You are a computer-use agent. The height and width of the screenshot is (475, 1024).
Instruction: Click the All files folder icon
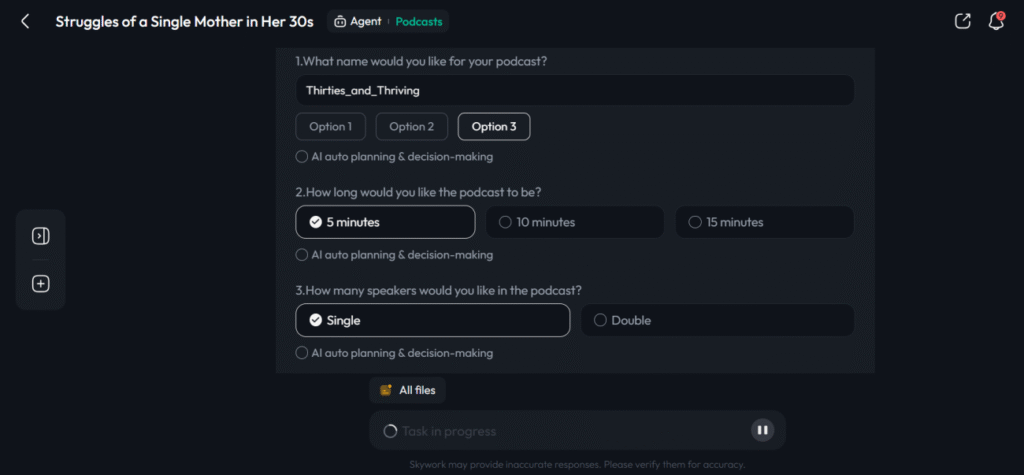pos(386,390)
